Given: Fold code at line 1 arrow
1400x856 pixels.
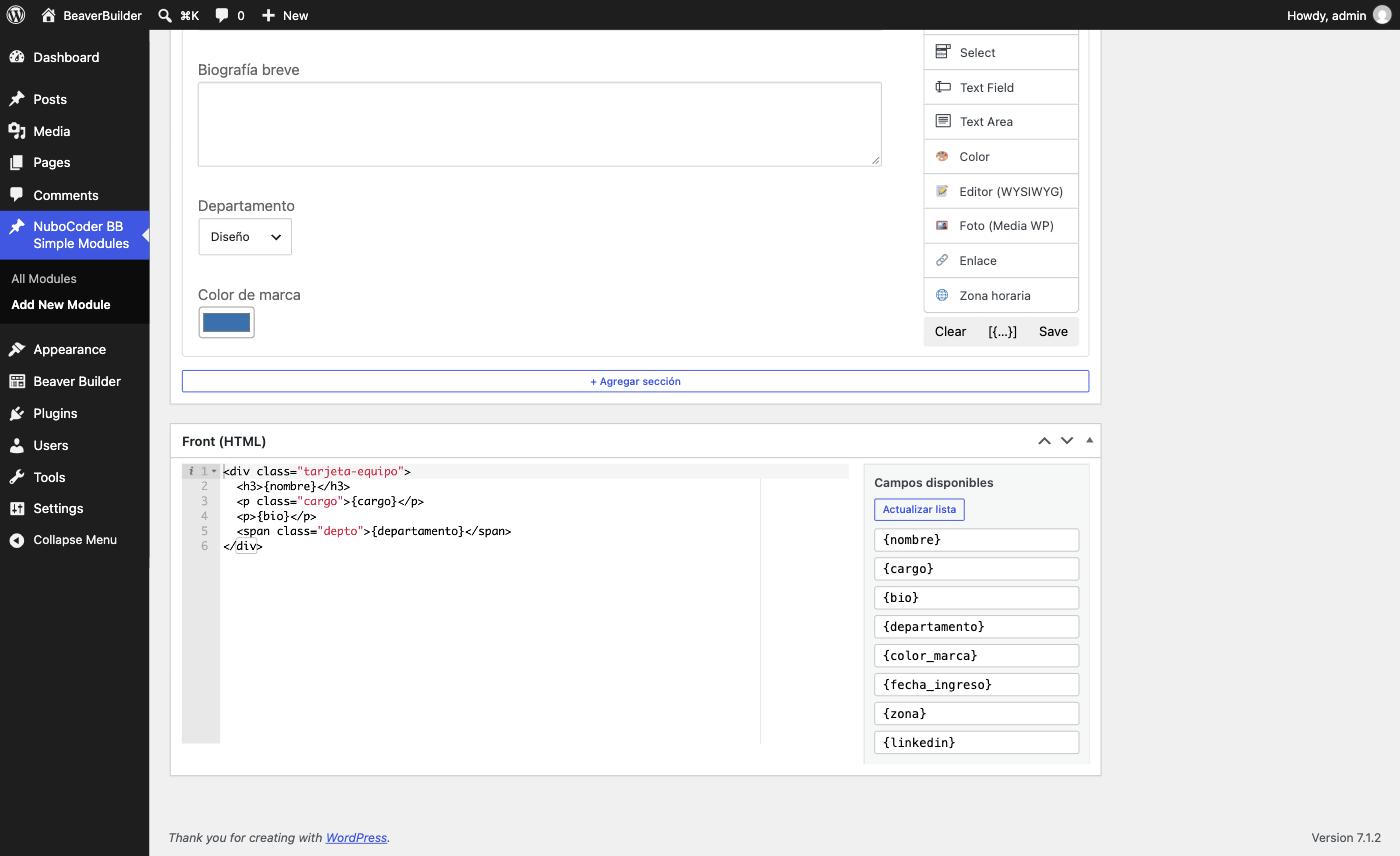Looking at the screenshot, I should (213, 471).
